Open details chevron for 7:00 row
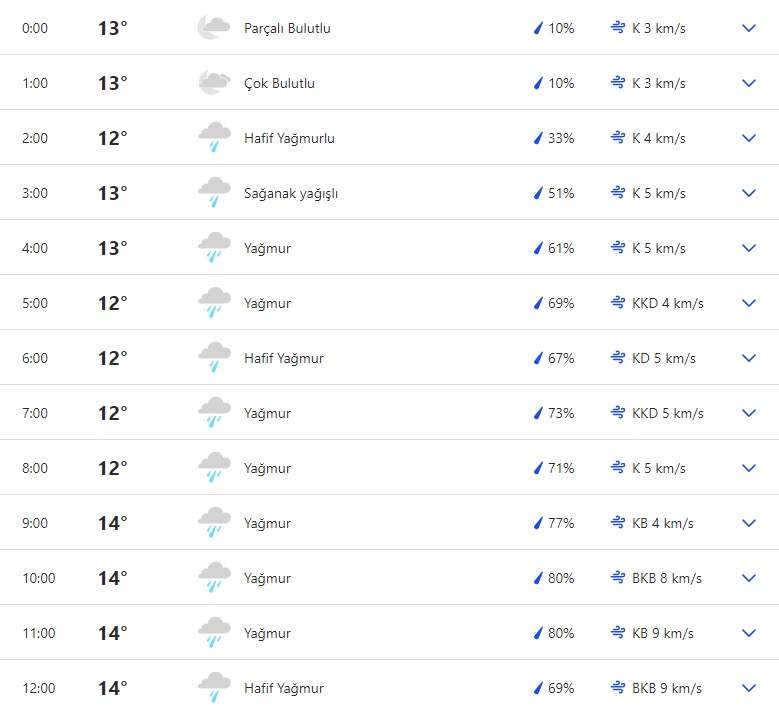 pos(749,413)
